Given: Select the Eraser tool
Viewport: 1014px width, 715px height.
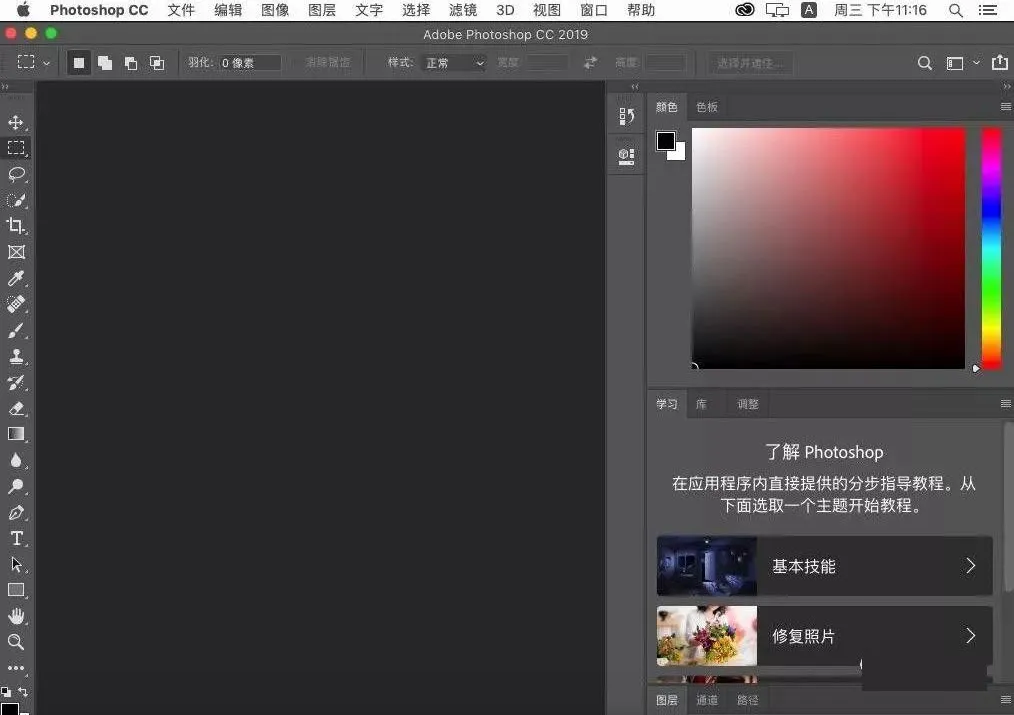Looking at the screenshot, I should pos(16,408).
